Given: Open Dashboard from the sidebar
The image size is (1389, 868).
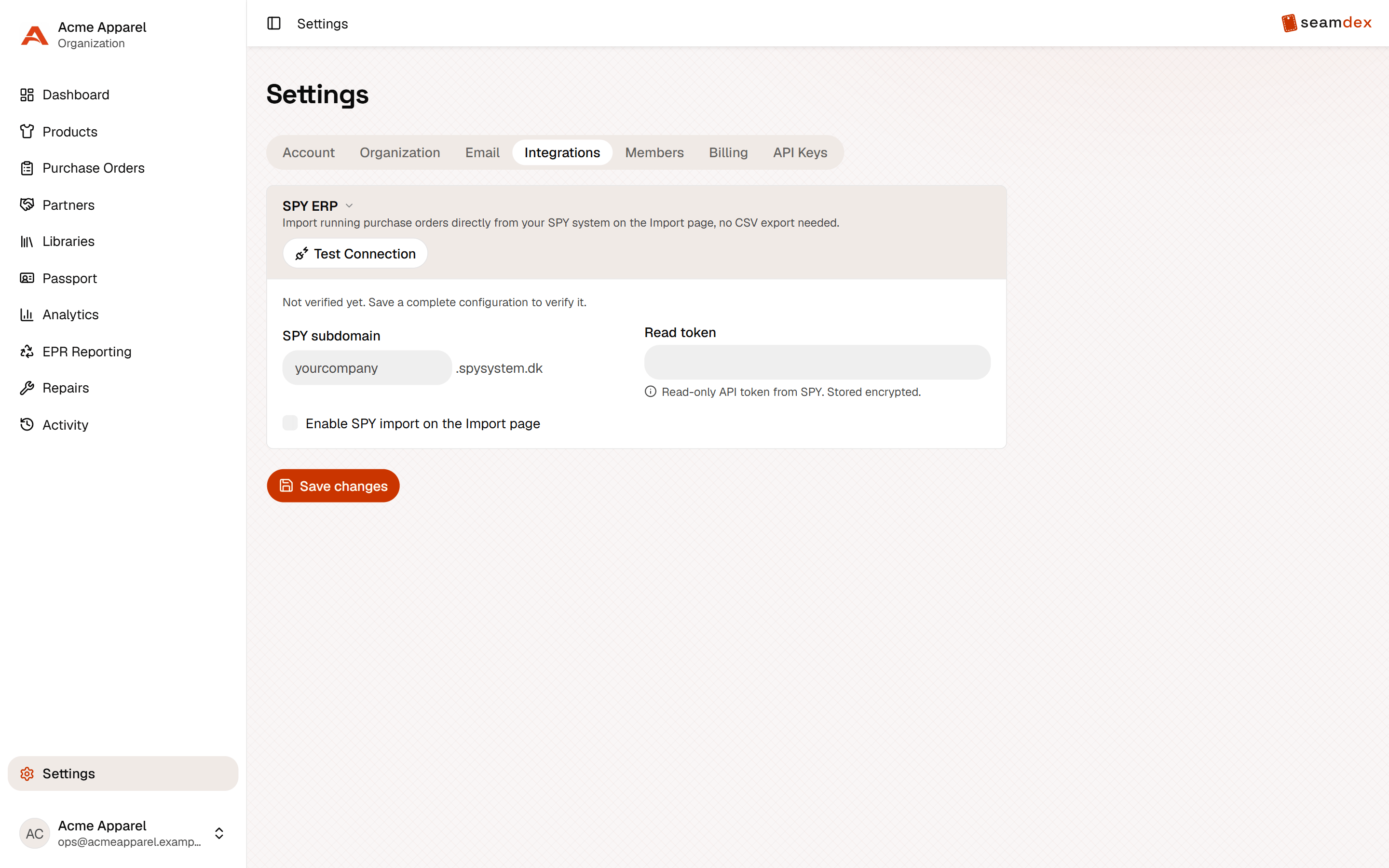Looking at the screenshot, I should pyautogui.click(x=123, y=95).
